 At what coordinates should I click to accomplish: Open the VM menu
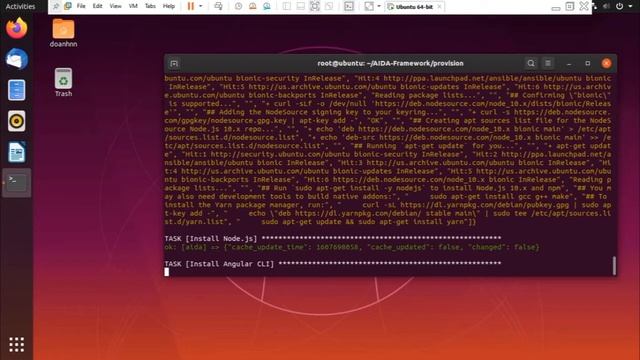[x=133, y=6]
